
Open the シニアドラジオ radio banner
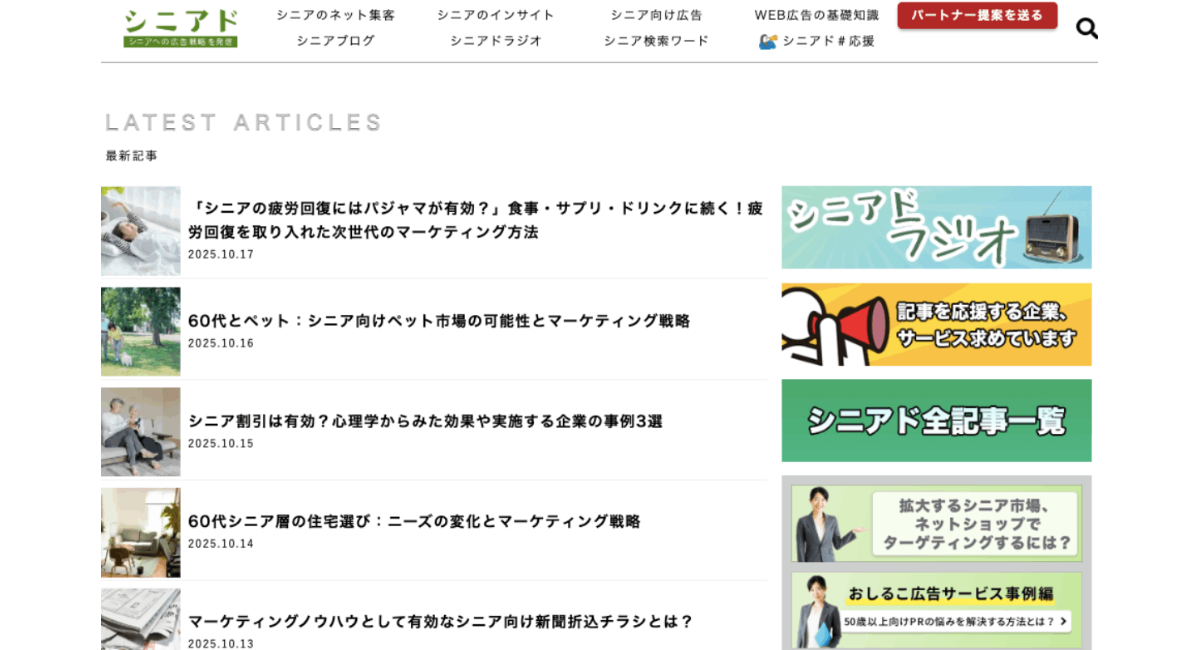tap(936, 227)
